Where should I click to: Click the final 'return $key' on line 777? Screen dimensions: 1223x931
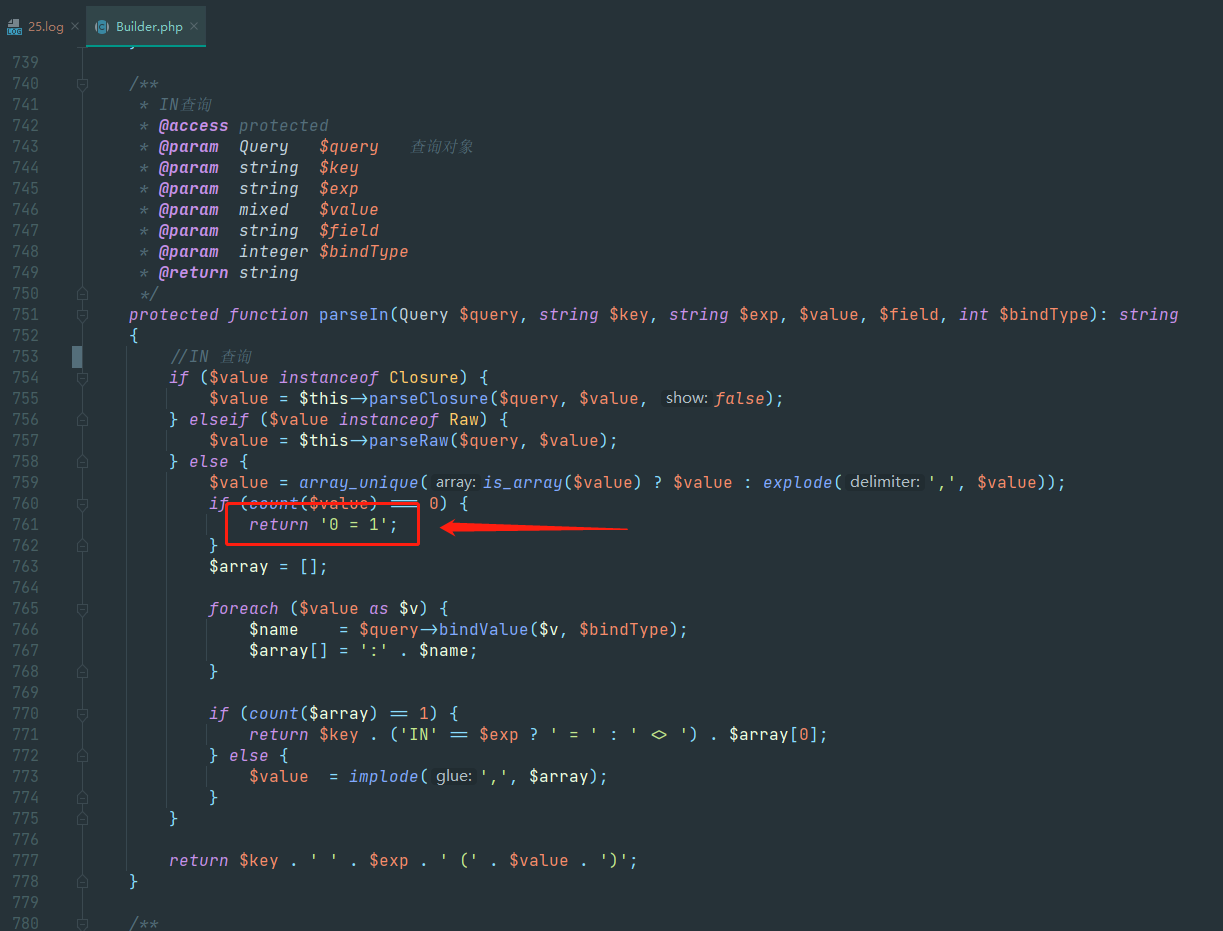pos(224,861)
